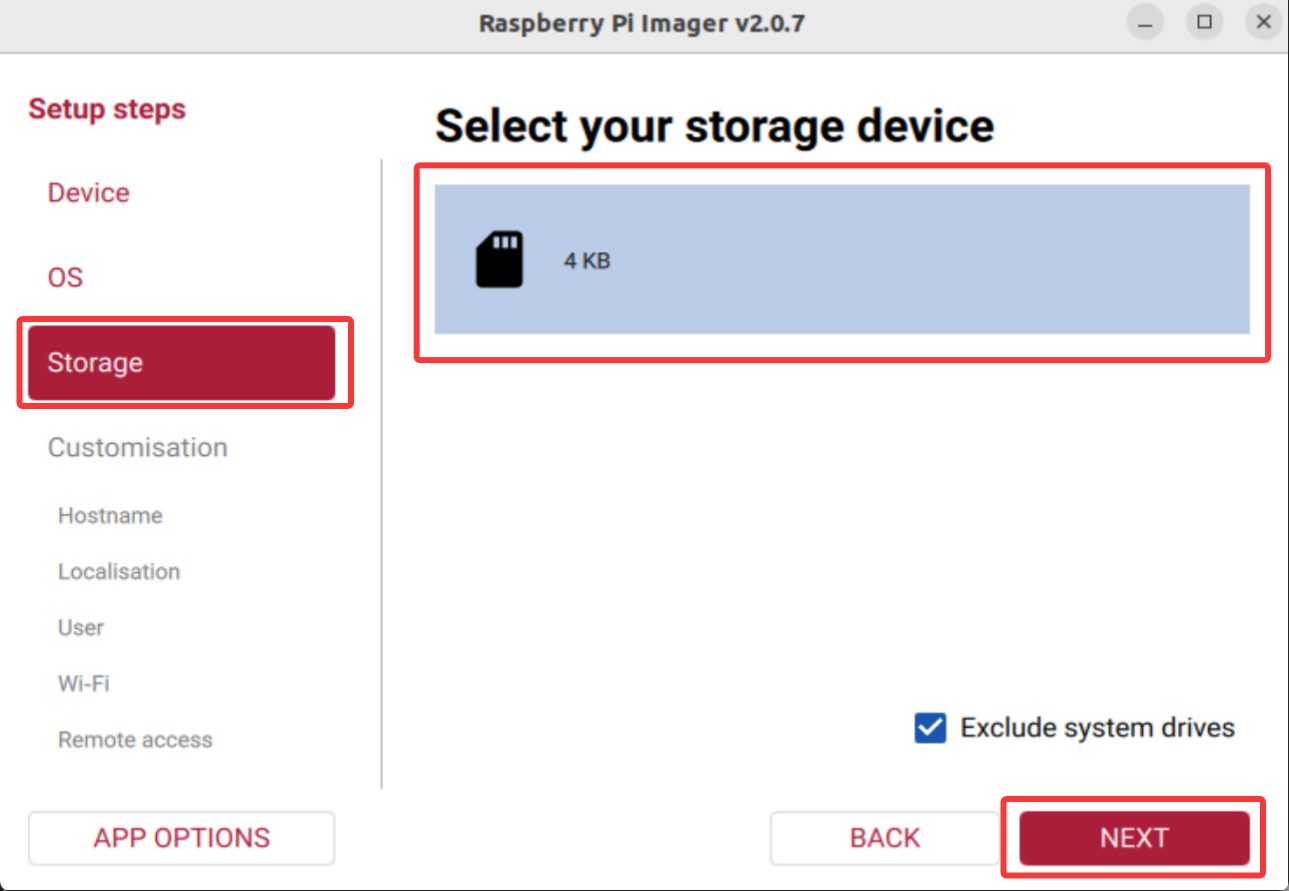Proceed with the NEXT button
Viewport: 1289px width, 891px height.
[1134, 838]
